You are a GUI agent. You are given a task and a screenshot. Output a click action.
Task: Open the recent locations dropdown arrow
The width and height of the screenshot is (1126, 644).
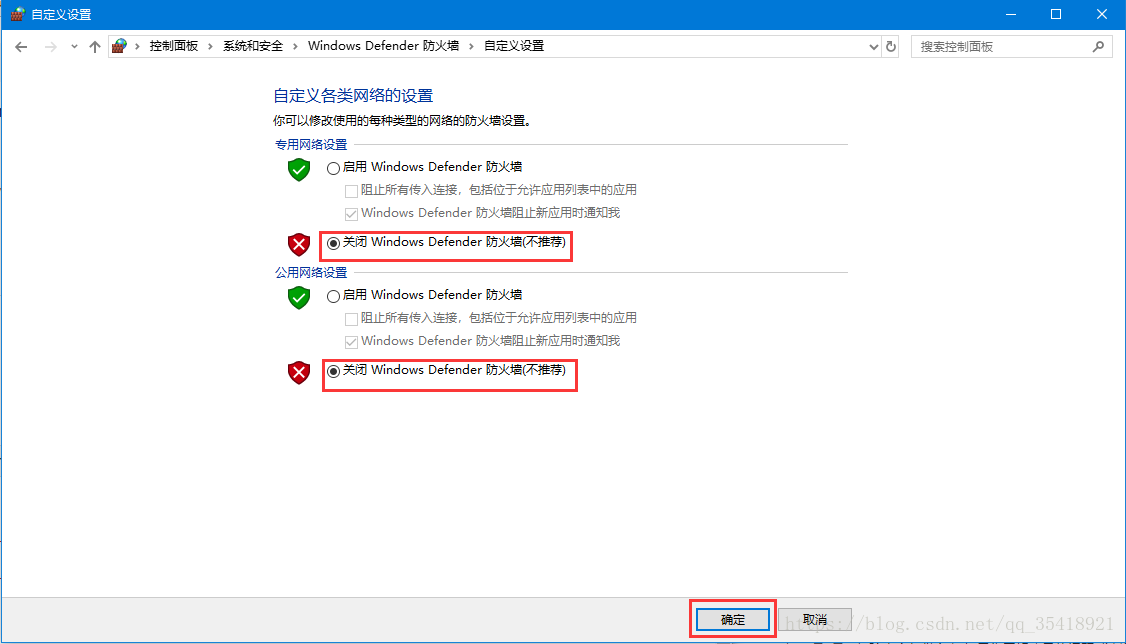pyautogui.click(x=74, y=47)
